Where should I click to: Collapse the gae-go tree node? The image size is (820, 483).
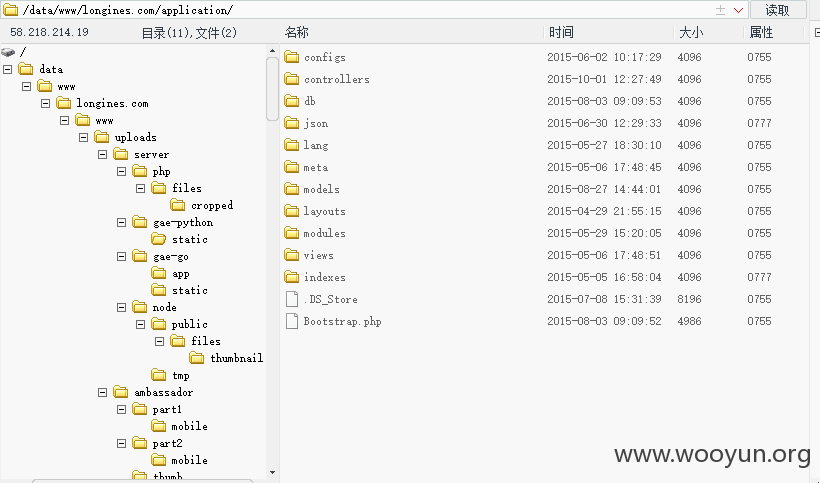point(122,257)
